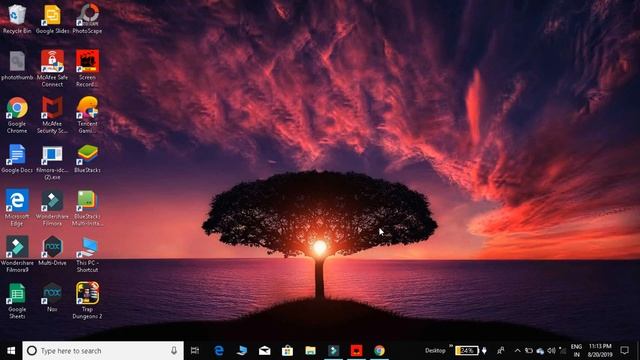Open Nox Multi-Drive desktop shortcut
The height and width of the screenshot is (360, 640).
pos(52,251)
